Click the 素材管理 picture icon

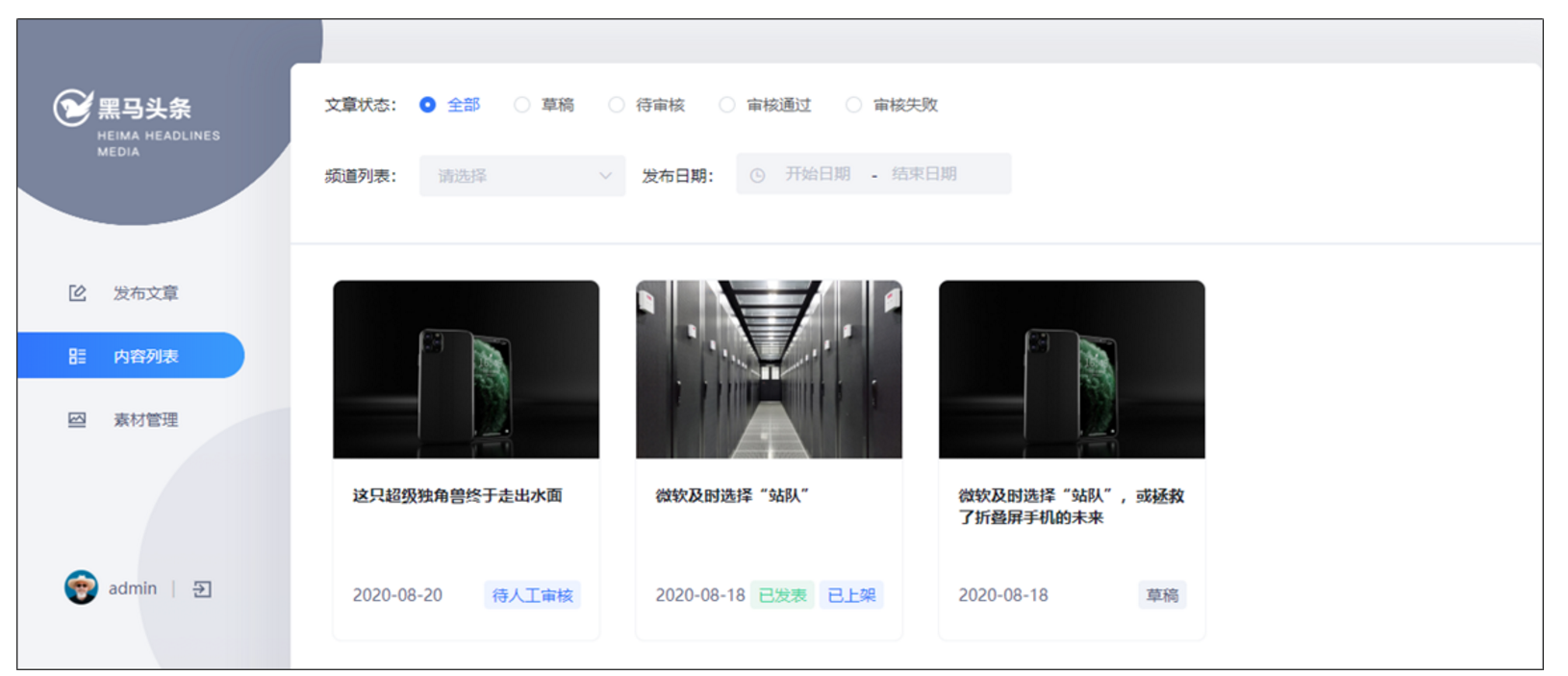pos(77,420)
